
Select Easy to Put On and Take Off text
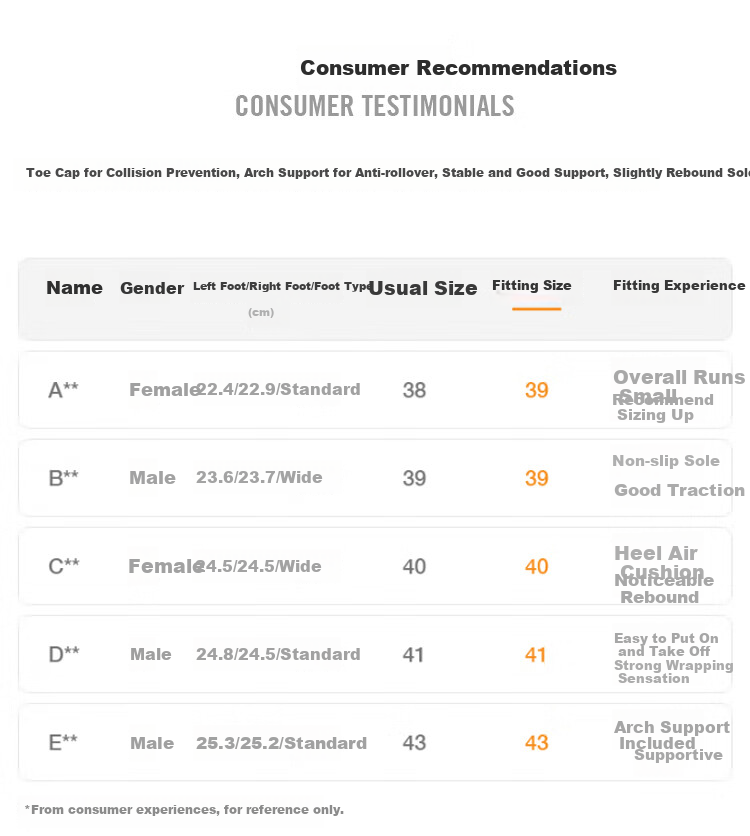(666, 645)
